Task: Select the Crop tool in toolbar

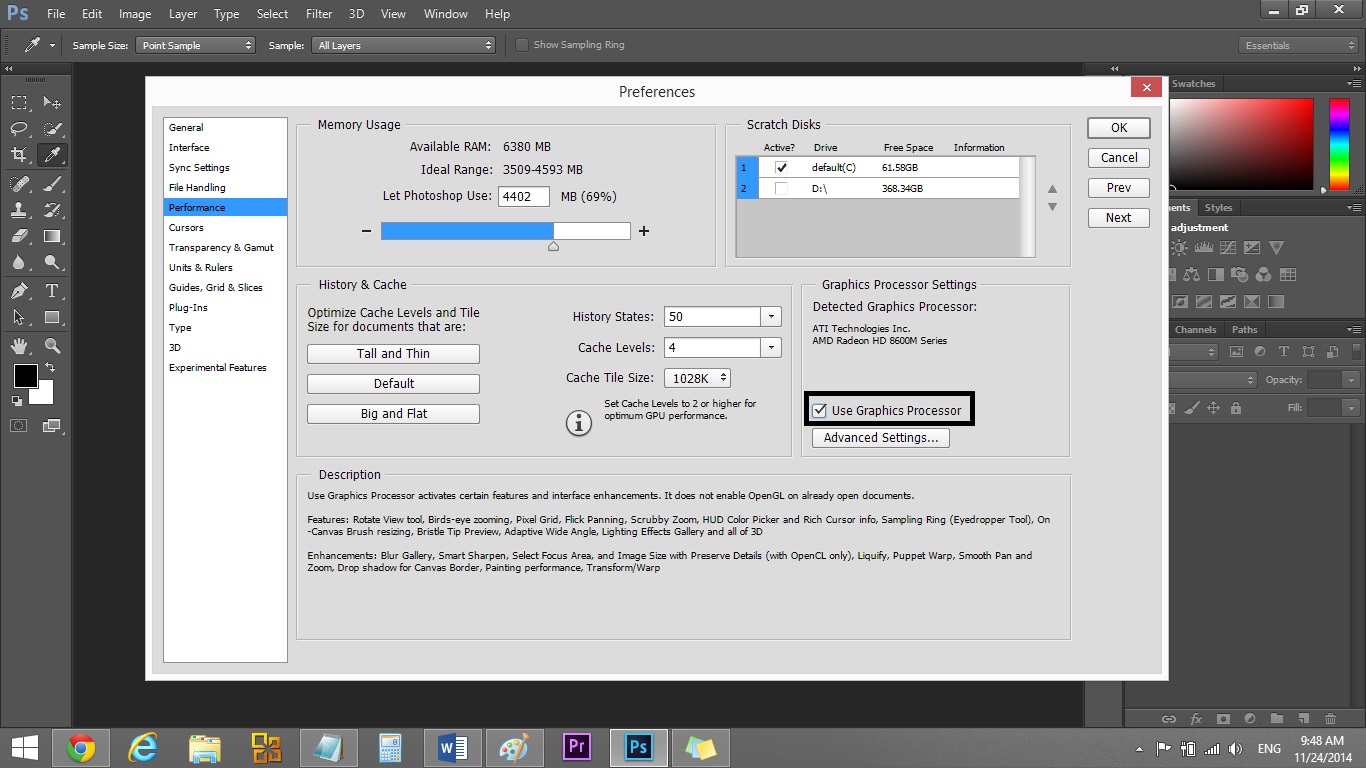Action: tap(19, 155)
